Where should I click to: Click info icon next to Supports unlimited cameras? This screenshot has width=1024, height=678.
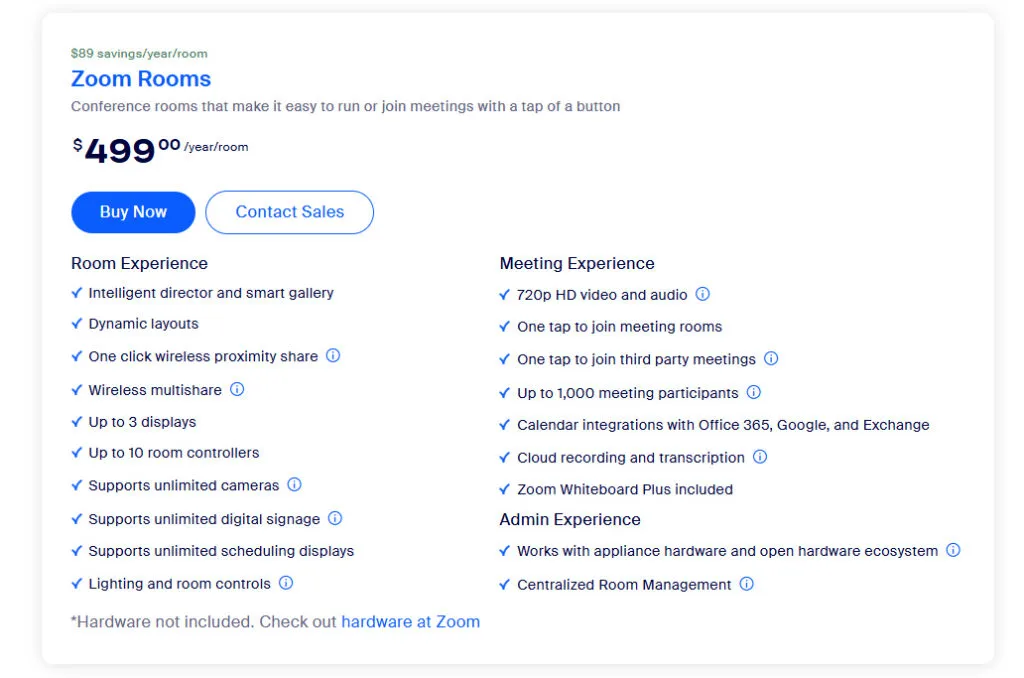coord(294,484)
